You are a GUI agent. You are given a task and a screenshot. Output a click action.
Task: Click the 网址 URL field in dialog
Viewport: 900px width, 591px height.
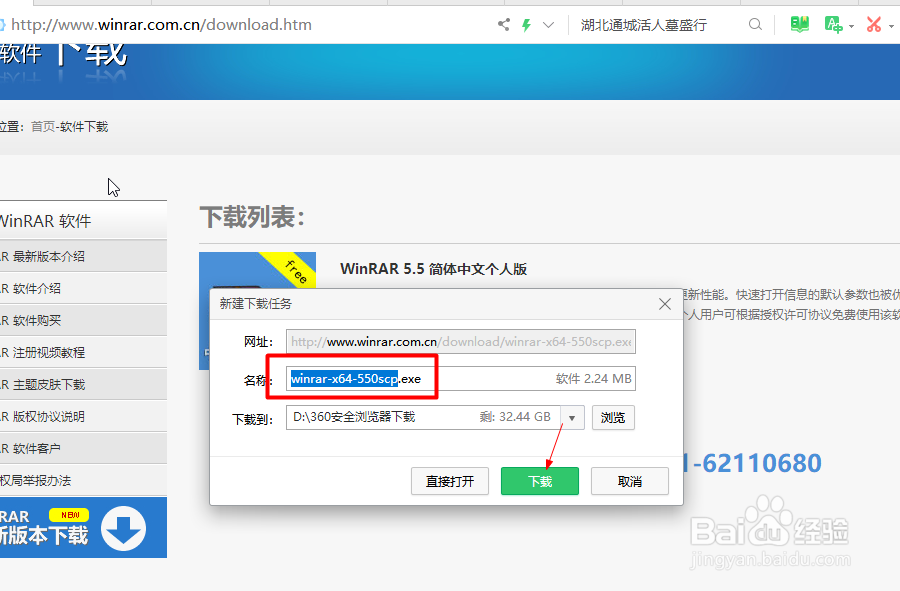461,342
